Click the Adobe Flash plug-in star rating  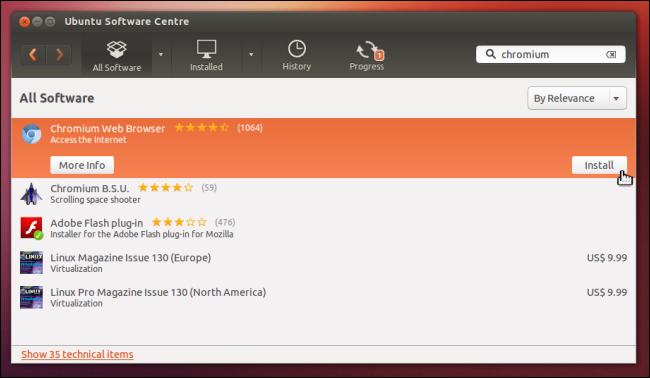179,222
